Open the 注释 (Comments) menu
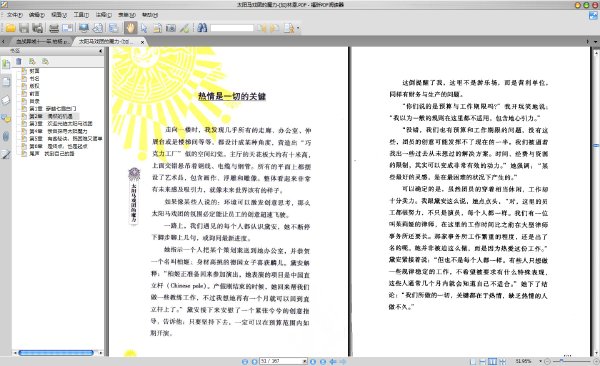The width and height of the screenshot is (600, 366). [x=103, y=15]
